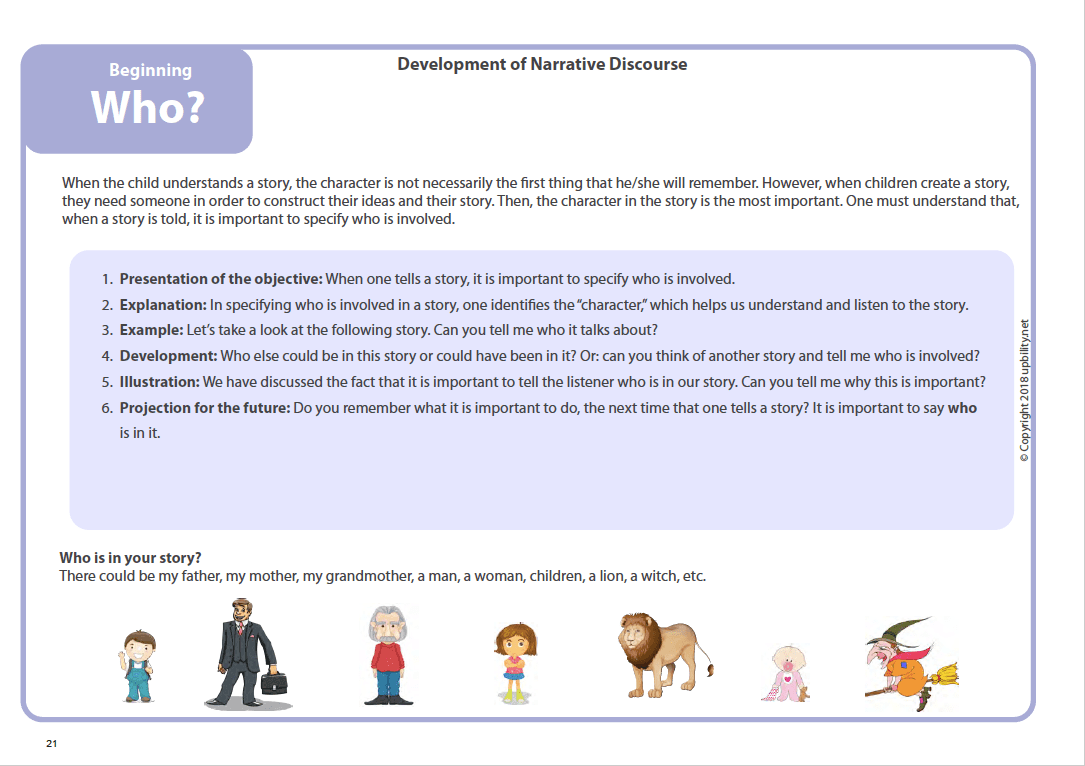Click the "Presentation of the objective" list item
The height and width of the screenshot is (766, 1085).
[221, 279]
